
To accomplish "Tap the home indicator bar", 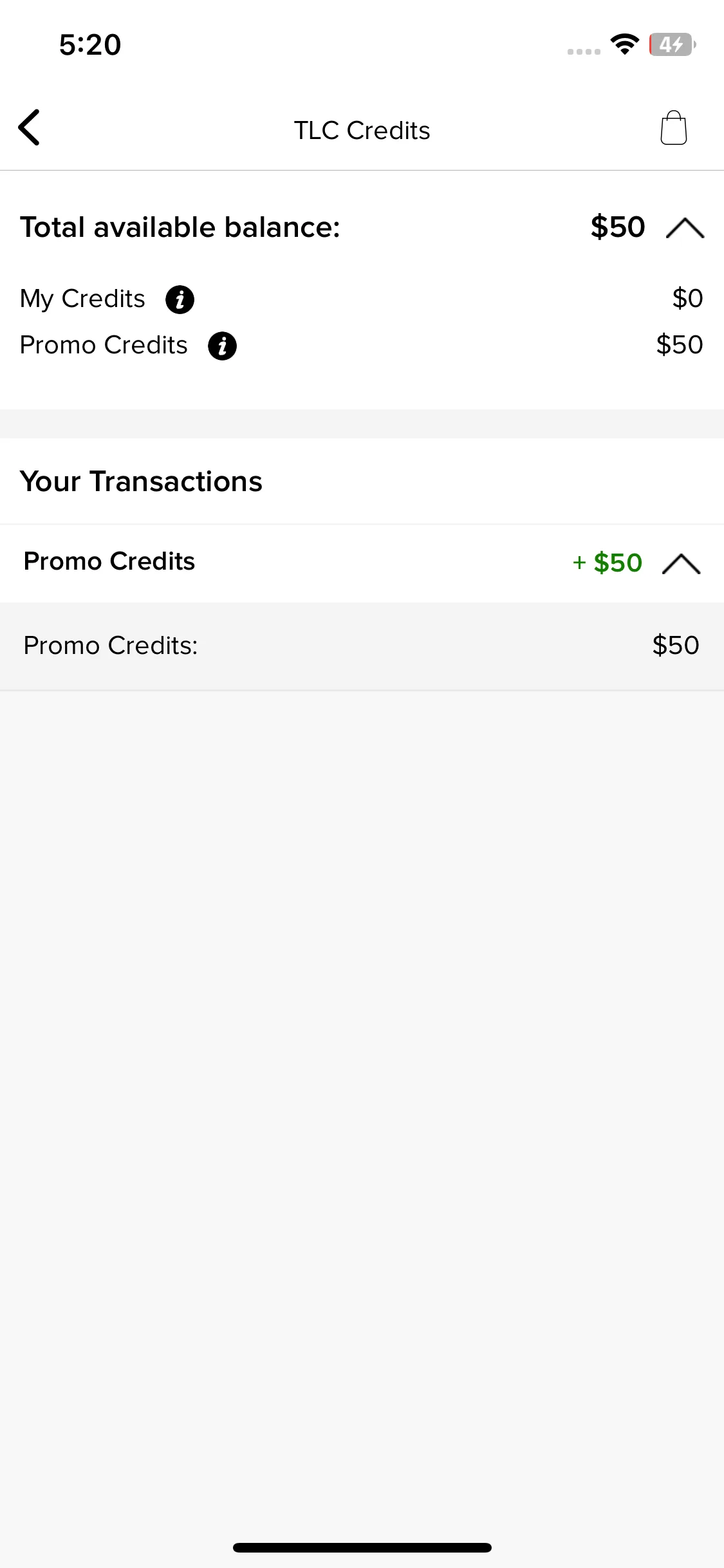I will [362, 1547].
